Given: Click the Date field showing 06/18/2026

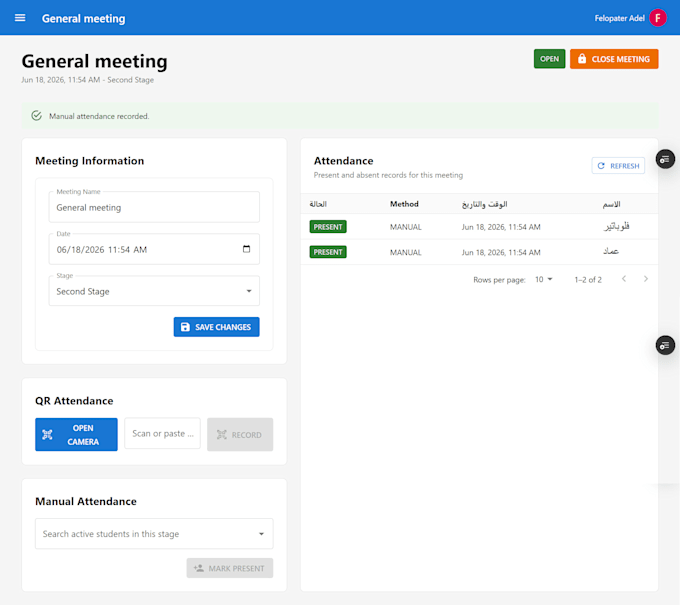Looking at the screenshot, I should click(154, 249).
